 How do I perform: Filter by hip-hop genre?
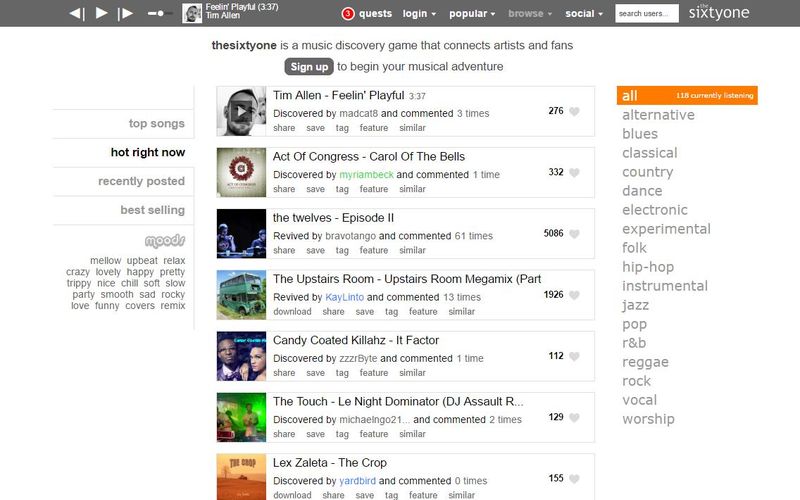coord(648,267)
